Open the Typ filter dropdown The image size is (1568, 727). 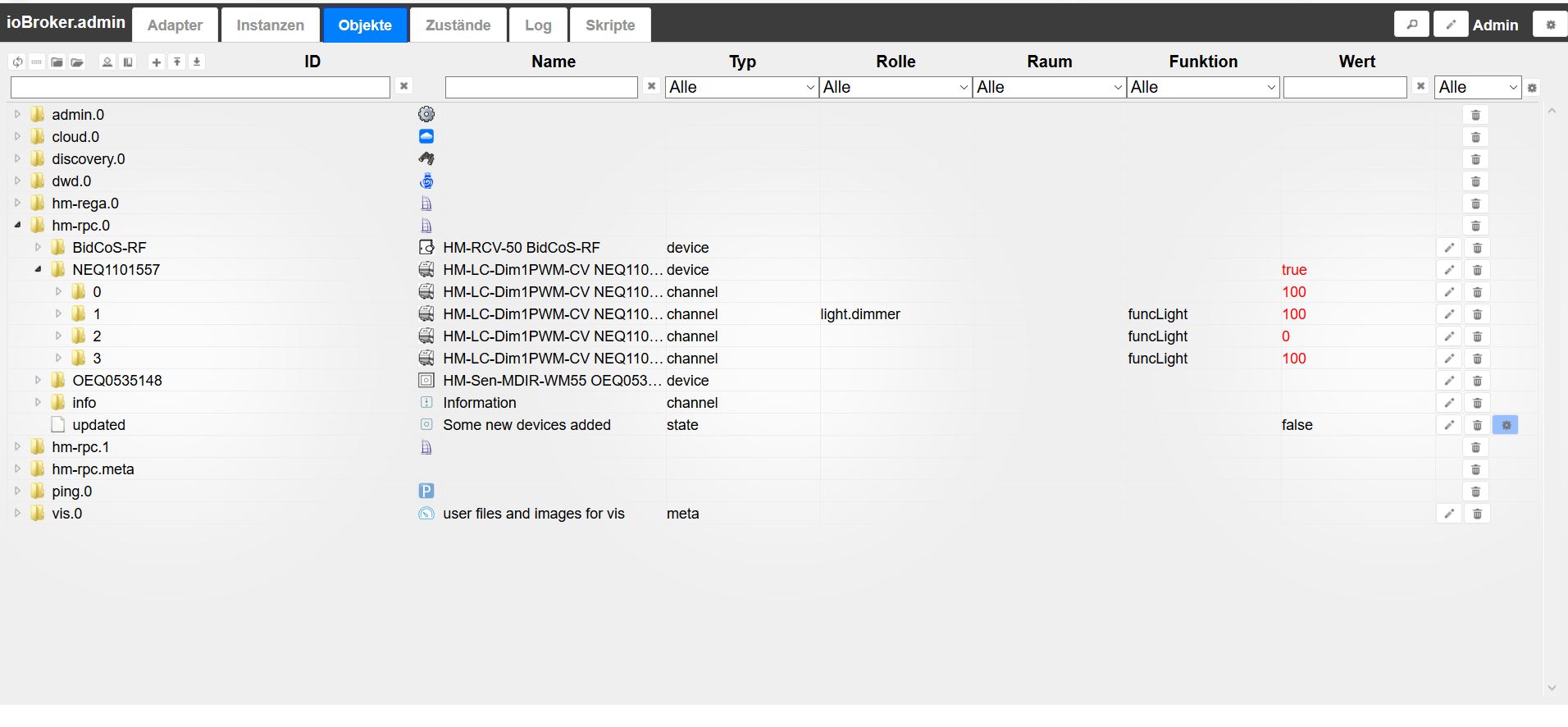click(x=741, y=87)
